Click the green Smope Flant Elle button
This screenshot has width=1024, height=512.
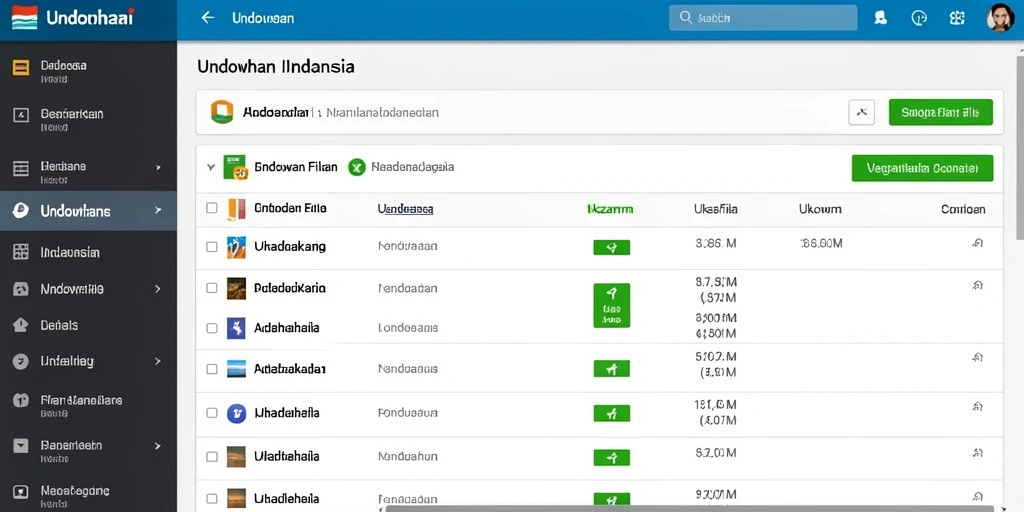point(940,112)
